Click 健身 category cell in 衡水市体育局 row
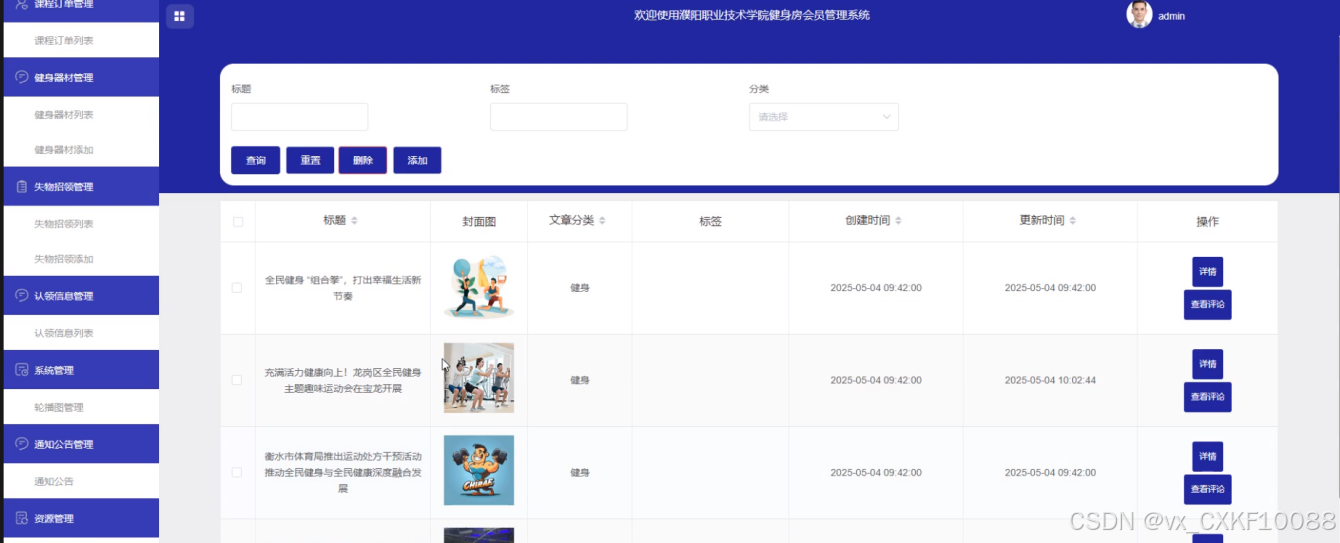Viewport: 1340px width, 543px height. click(x=580, y=472)
